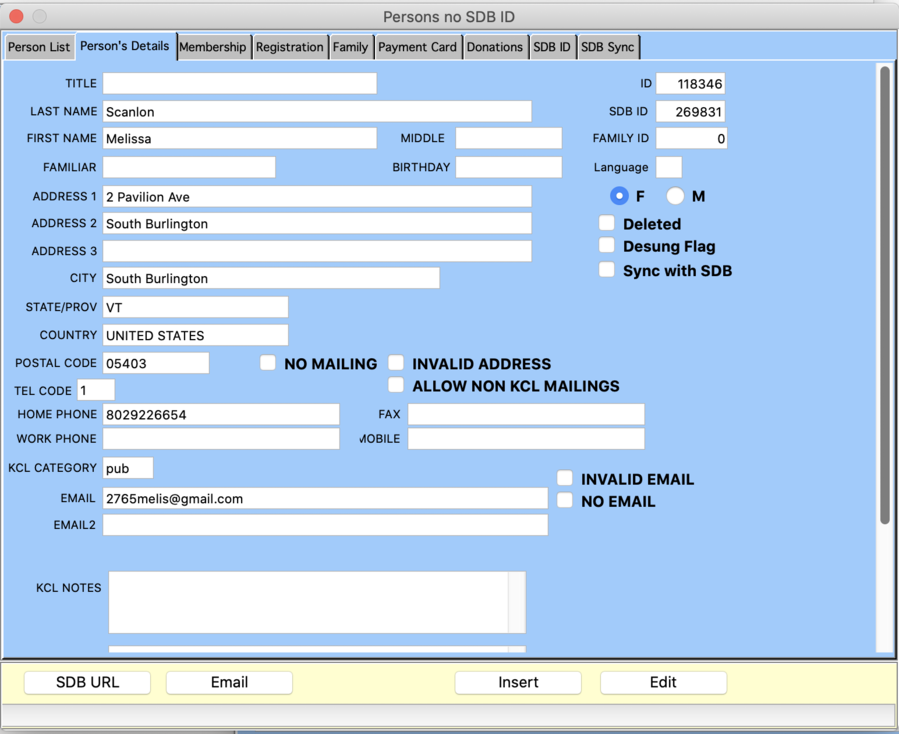Switch to the Payment Card tab

pos(417,46)
